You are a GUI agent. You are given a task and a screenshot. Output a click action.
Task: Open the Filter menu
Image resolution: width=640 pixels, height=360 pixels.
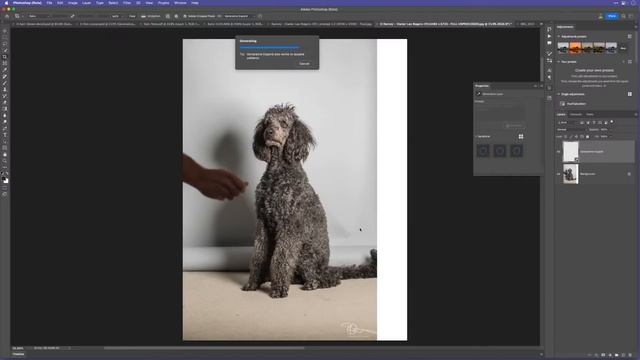[x=127, y=3]
